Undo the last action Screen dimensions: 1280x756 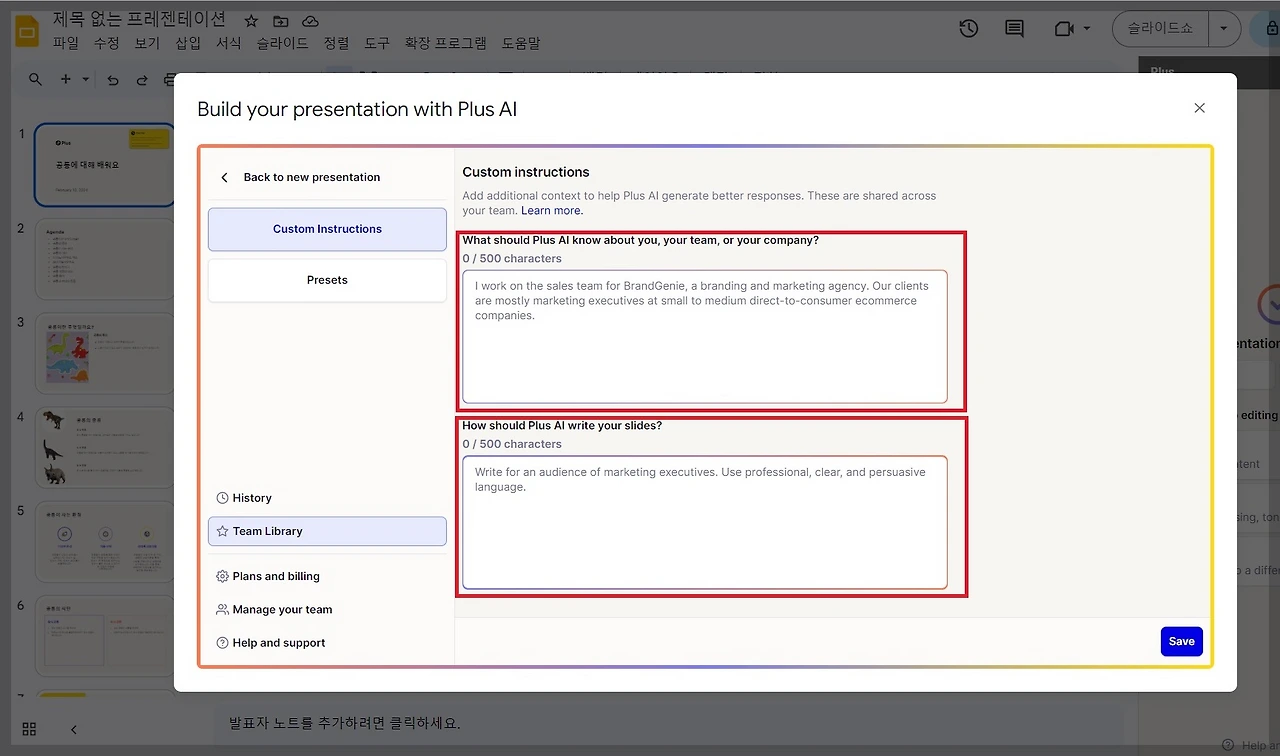pyautogui.click(x=113, y=79)
